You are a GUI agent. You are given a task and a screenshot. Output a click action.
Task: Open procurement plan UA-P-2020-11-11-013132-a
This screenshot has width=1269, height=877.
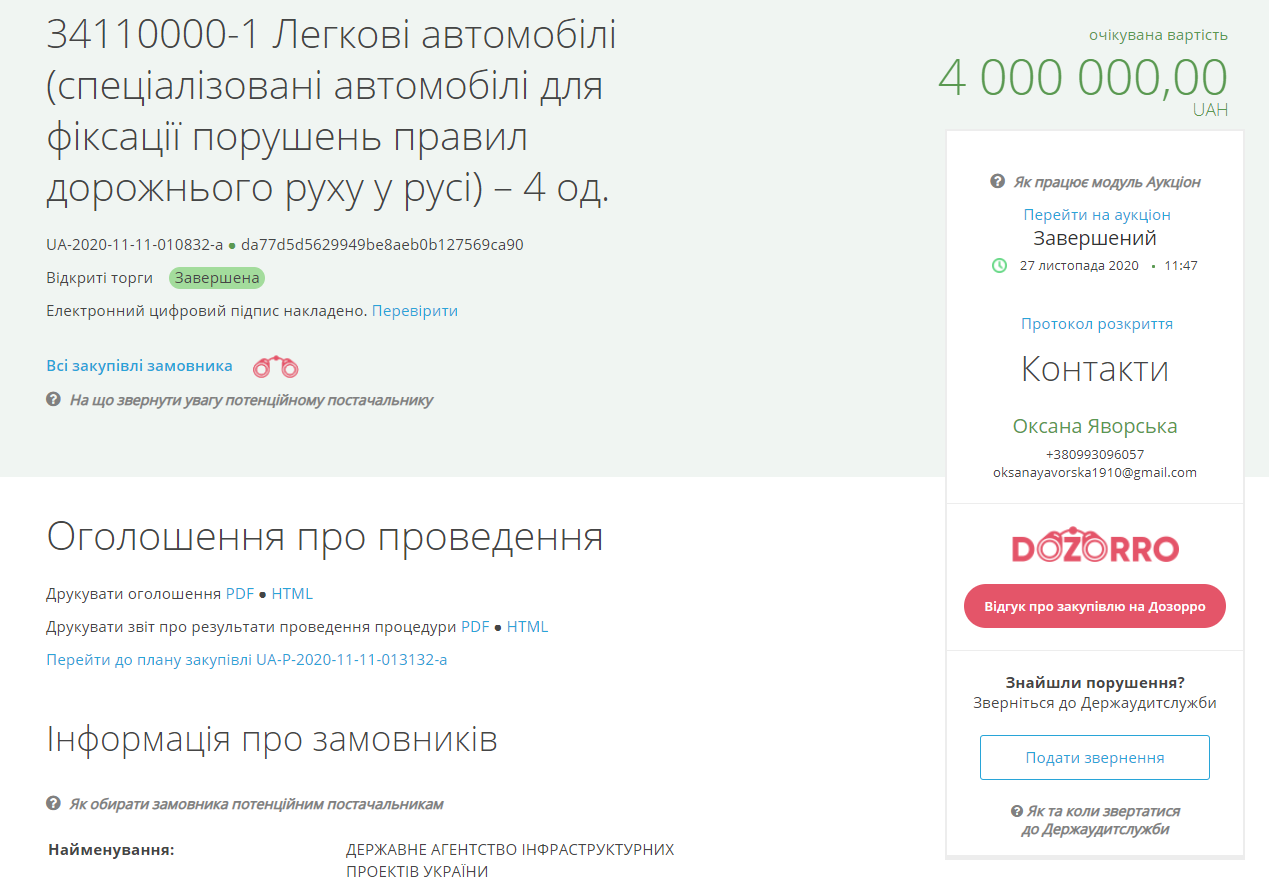coord(246,660)
